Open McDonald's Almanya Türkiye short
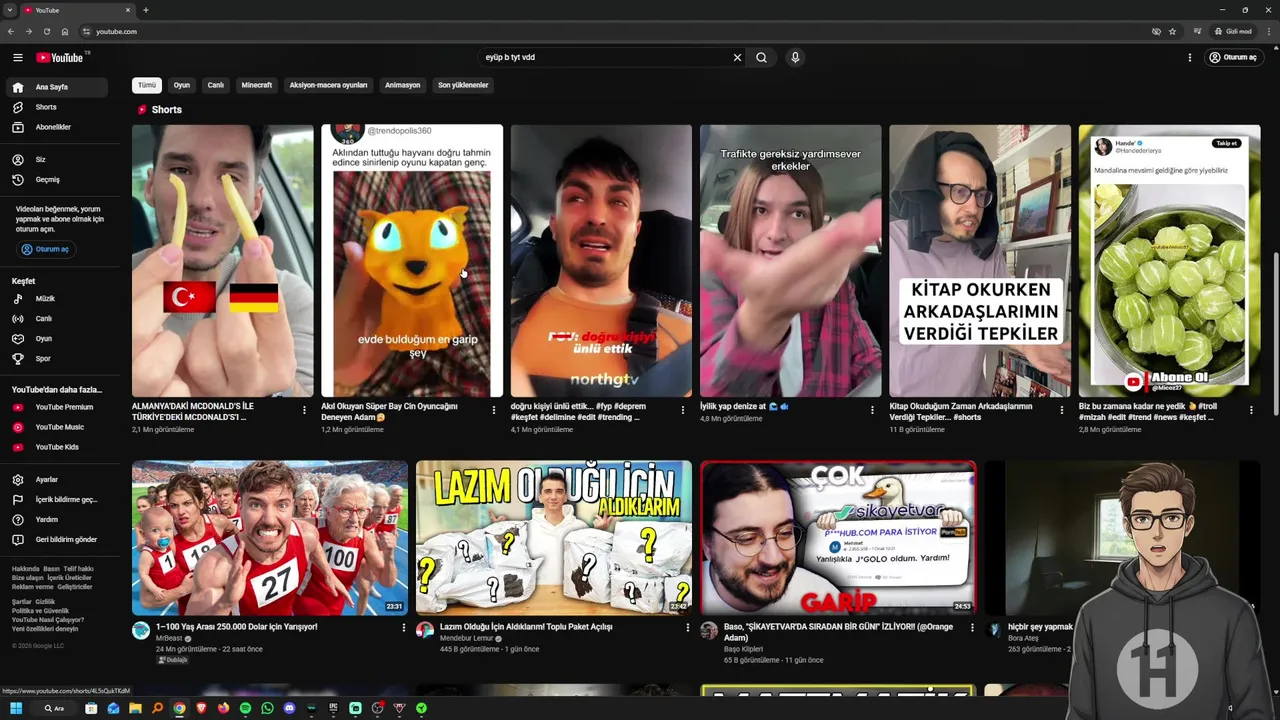 (222, 261)
